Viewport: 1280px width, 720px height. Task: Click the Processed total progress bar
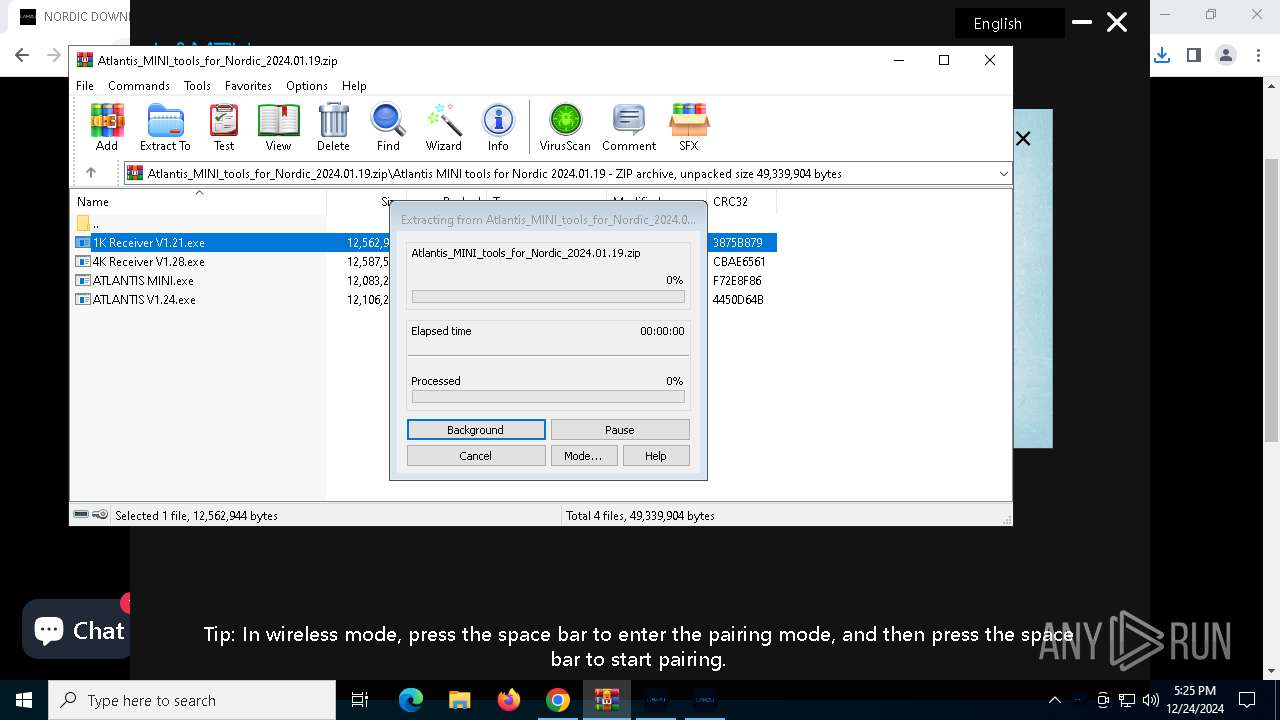point(548,397)
